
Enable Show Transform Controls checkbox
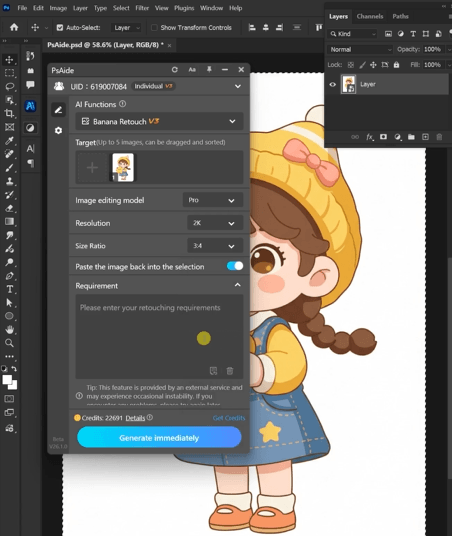pyautogui.click(x=154, y=28)
